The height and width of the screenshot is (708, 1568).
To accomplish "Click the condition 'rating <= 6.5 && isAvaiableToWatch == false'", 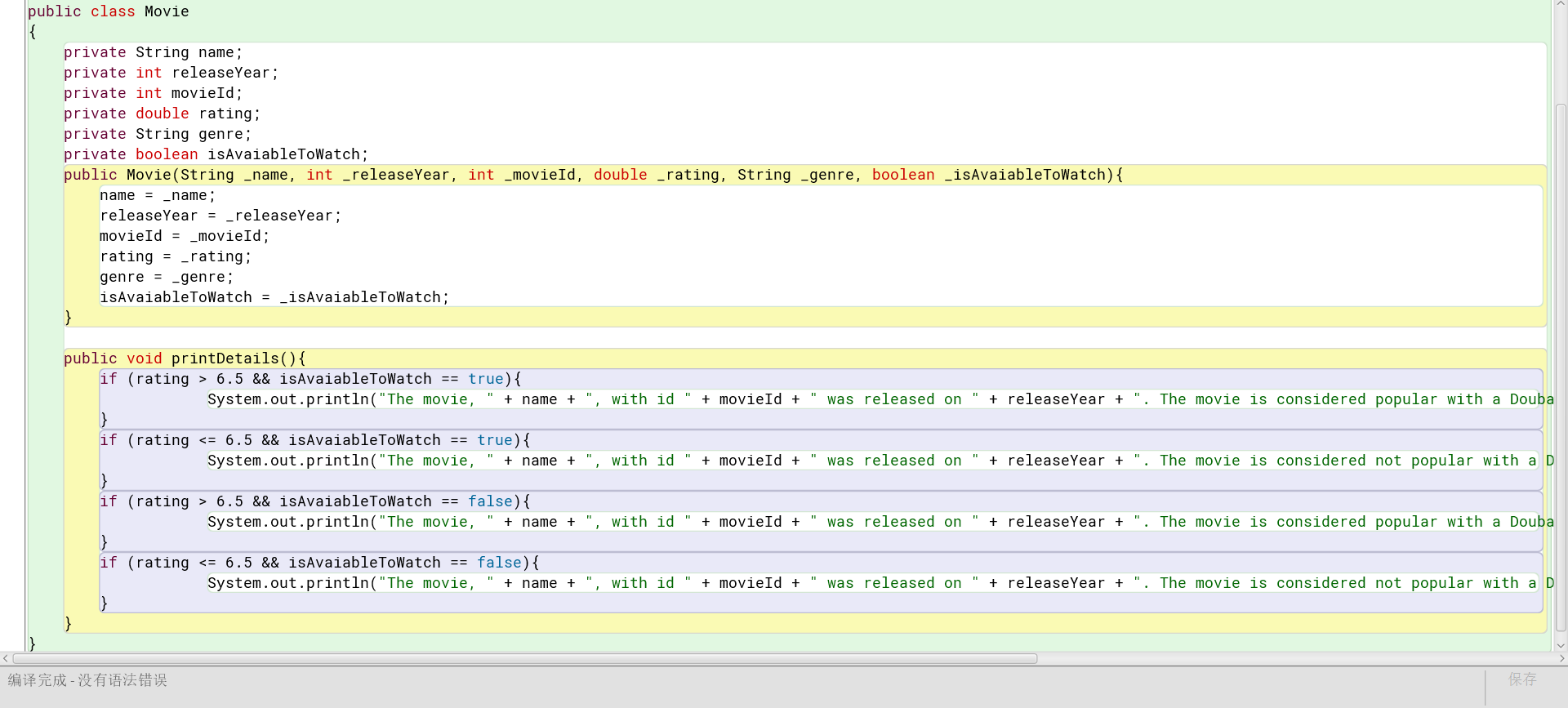I will (x=328, y=563).
